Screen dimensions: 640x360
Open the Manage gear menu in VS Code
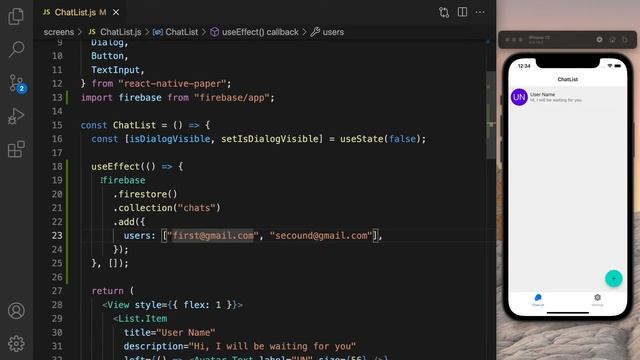click(x=16, y=344)
